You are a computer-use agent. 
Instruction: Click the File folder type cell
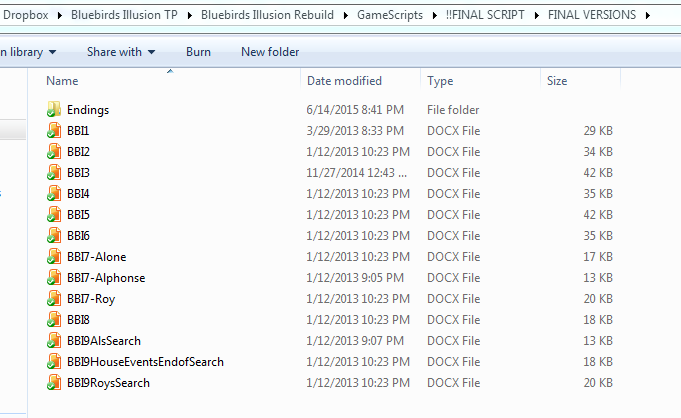click(453, 109)
